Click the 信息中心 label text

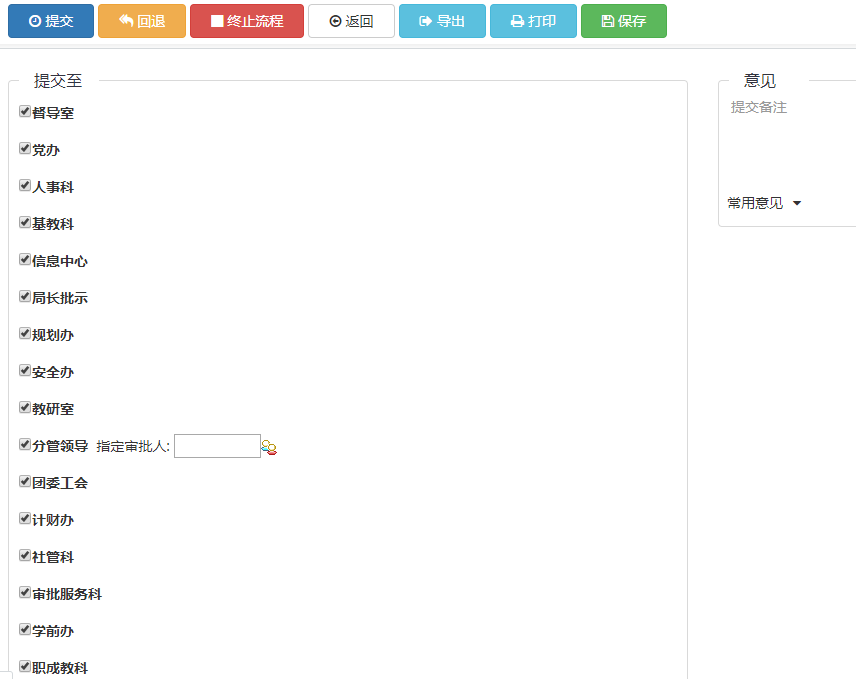click(60, 261)
